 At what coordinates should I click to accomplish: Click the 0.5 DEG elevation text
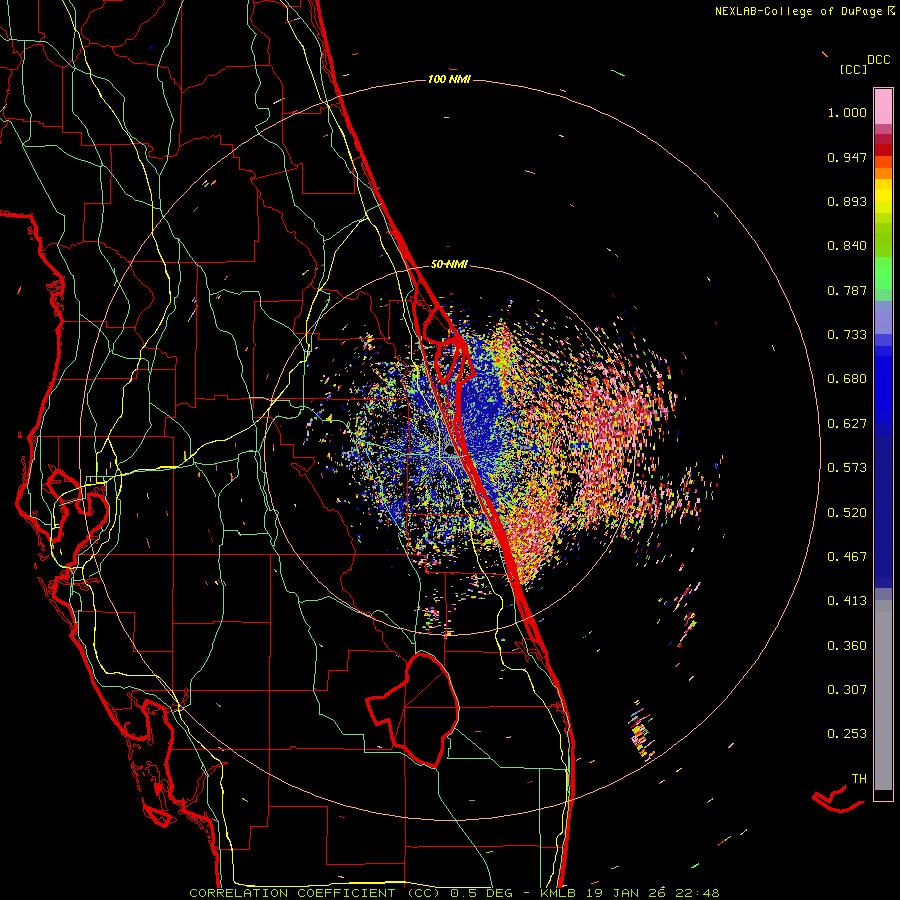click(x=481, y=893)
